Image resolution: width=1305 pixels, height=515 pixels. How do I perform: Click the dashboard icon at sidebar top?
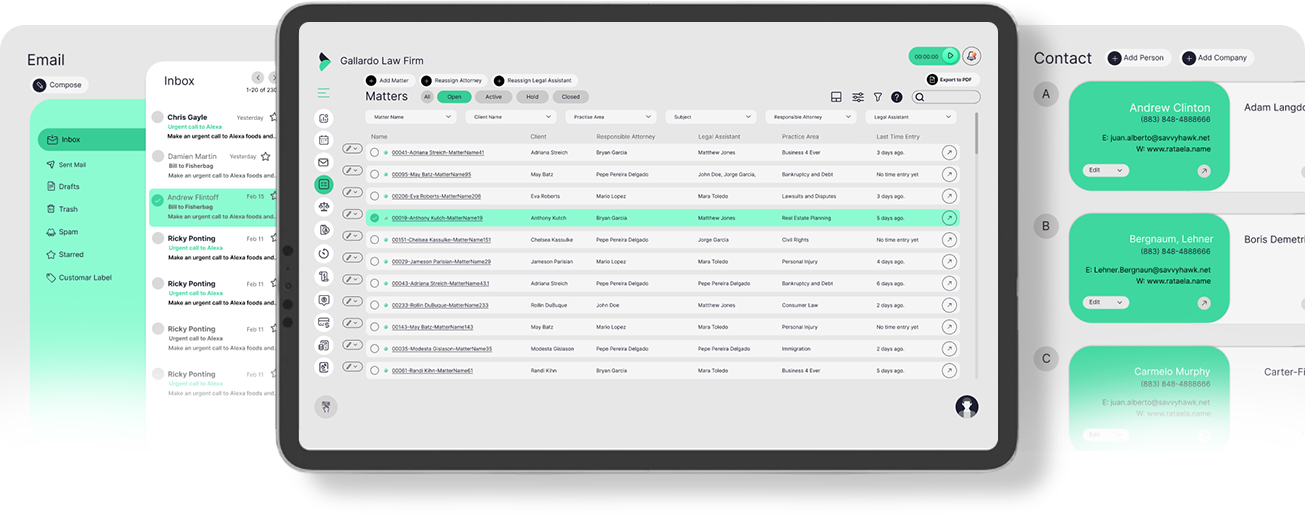(x=323, y=118)
